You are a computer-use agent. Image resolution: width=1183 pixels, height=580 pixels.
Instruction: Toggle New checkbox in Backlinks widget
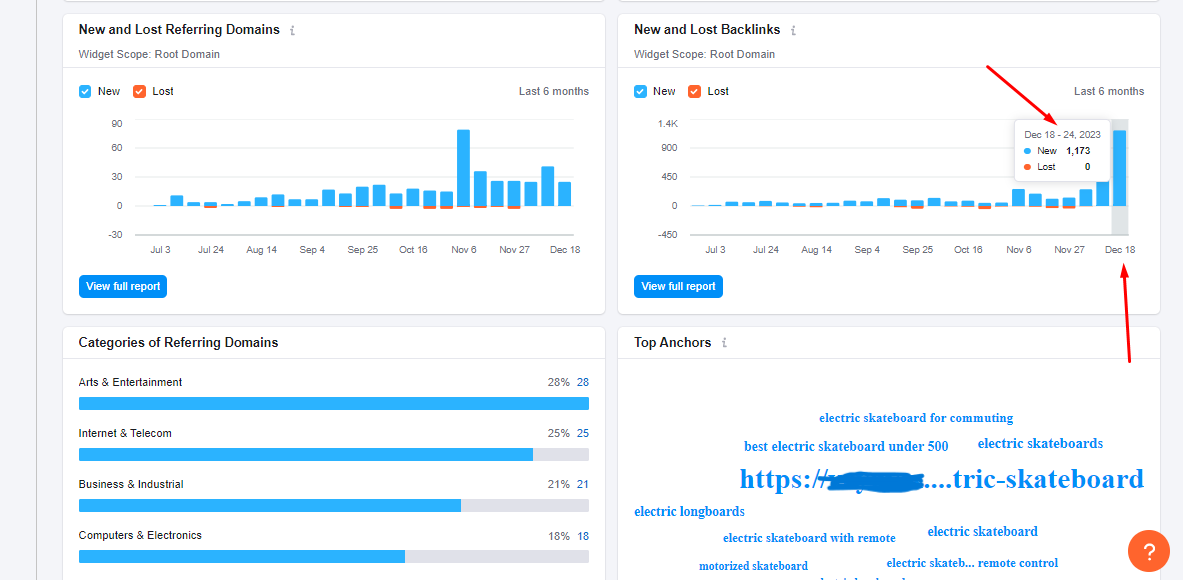[x=640, y=91]
